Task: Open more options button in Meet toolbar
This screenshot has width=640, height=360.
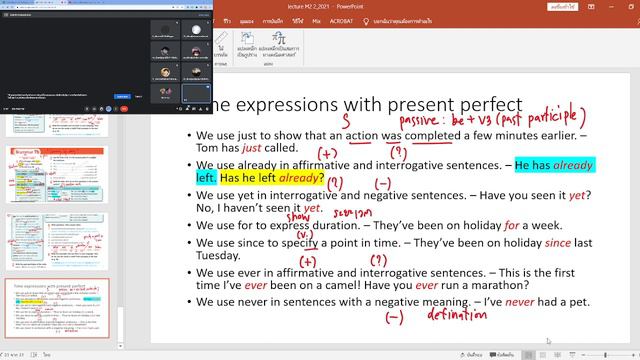Action: coord(116,109)
